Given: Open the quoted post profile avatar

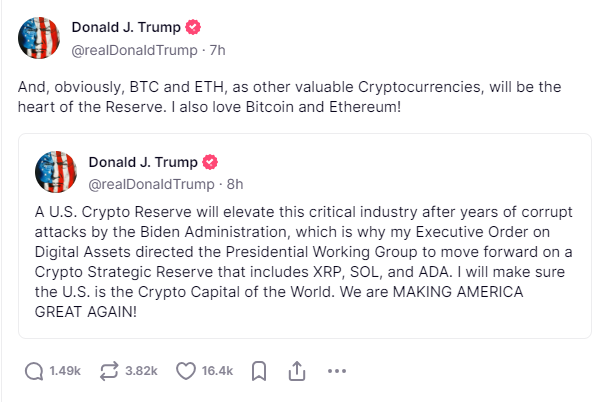Looking at the screenshot, I should [56, 172].
